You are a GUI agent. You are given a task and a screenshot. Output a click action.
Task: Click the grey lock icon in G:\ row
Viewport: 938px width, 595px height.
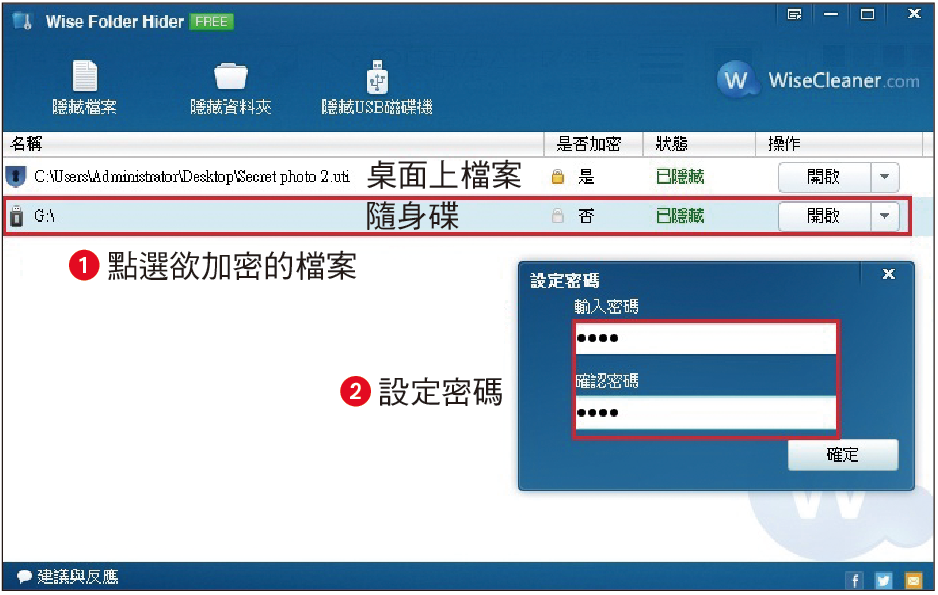558,215
